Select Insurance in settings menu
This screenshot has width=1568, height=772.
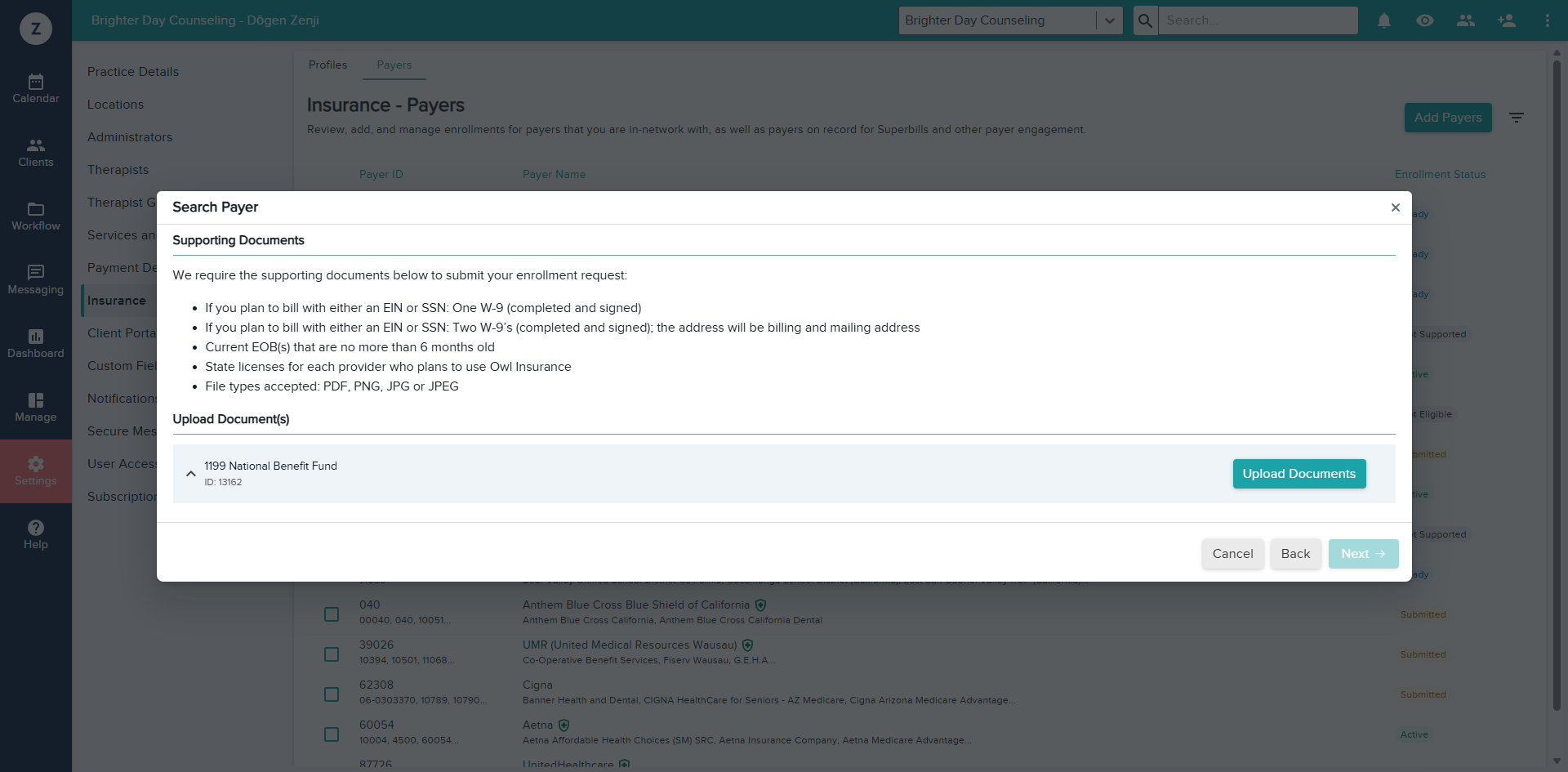117,301
